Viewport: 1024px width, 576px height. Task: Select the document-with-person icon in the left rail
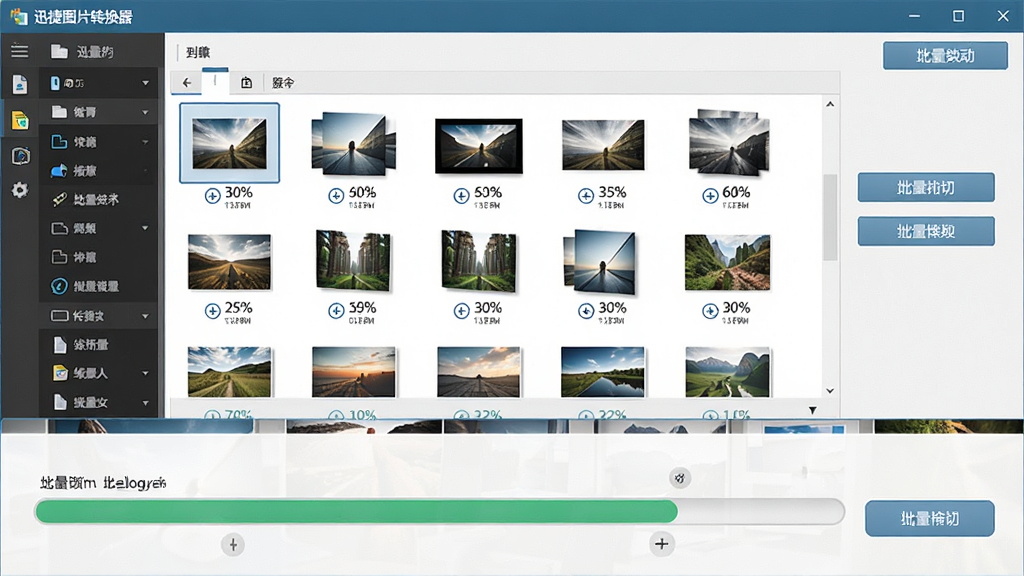coord(20,84)
